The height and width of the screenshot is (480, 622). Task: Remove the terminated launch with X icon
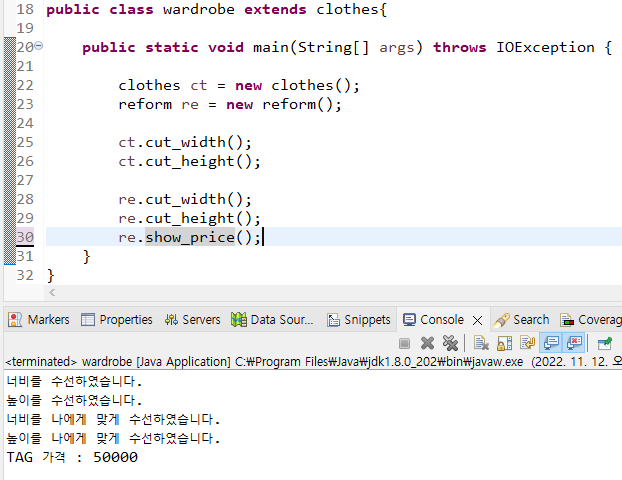[x=427, y=343]
